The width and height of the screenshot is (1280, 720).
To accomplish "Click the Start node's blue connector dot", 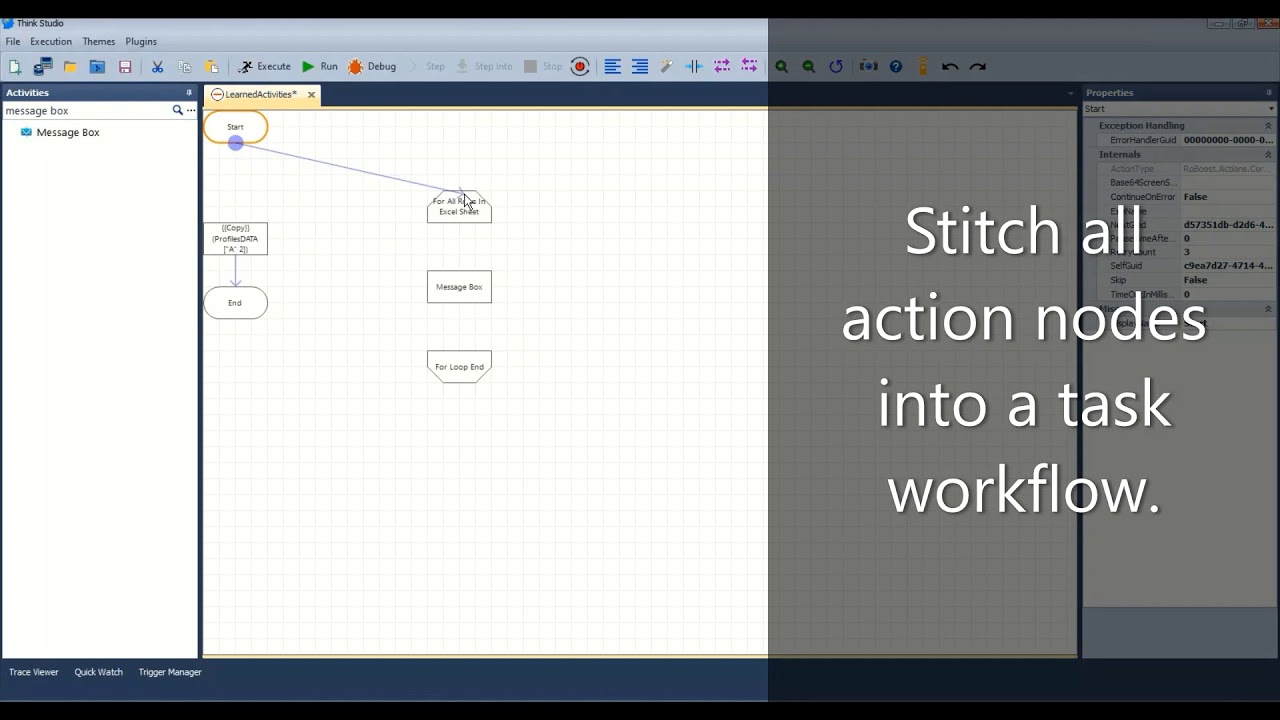I will pos(236,143).
